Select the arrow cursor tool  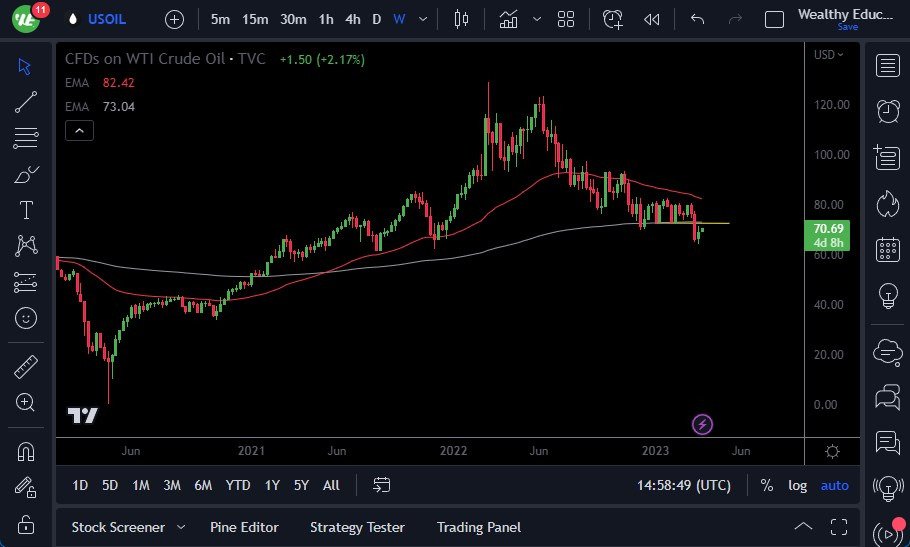pyautogui.click(x=25, y=66)
